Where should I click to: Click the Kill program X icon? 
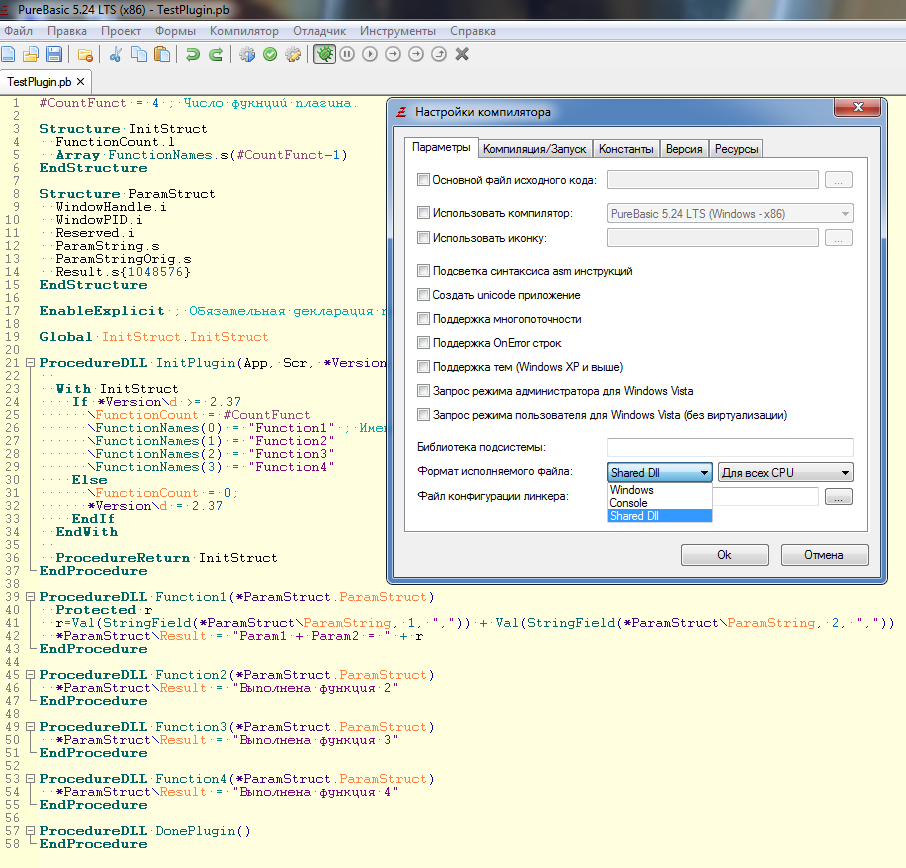[x=462, y=54]
